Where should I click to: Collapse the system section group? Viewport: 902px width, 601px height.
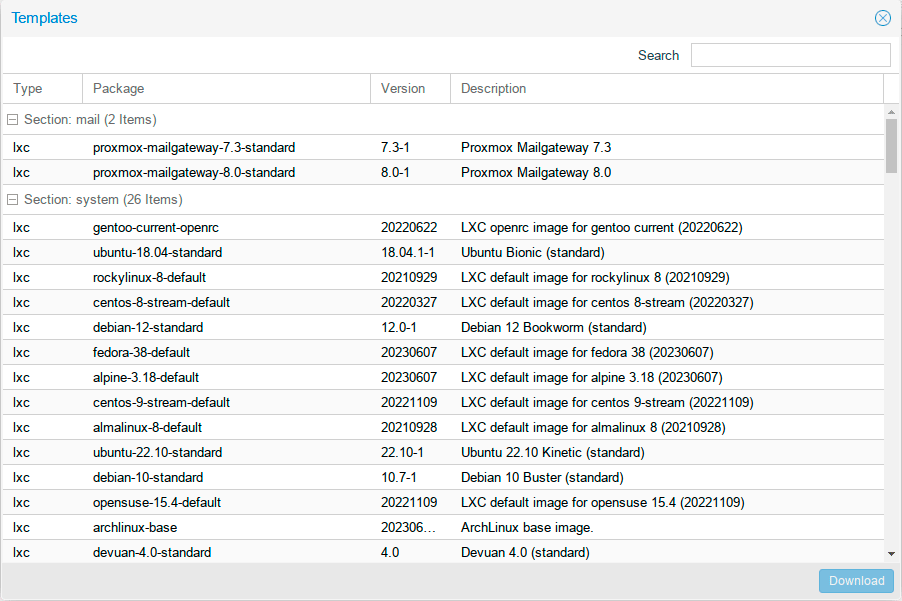tap(13, 200)
